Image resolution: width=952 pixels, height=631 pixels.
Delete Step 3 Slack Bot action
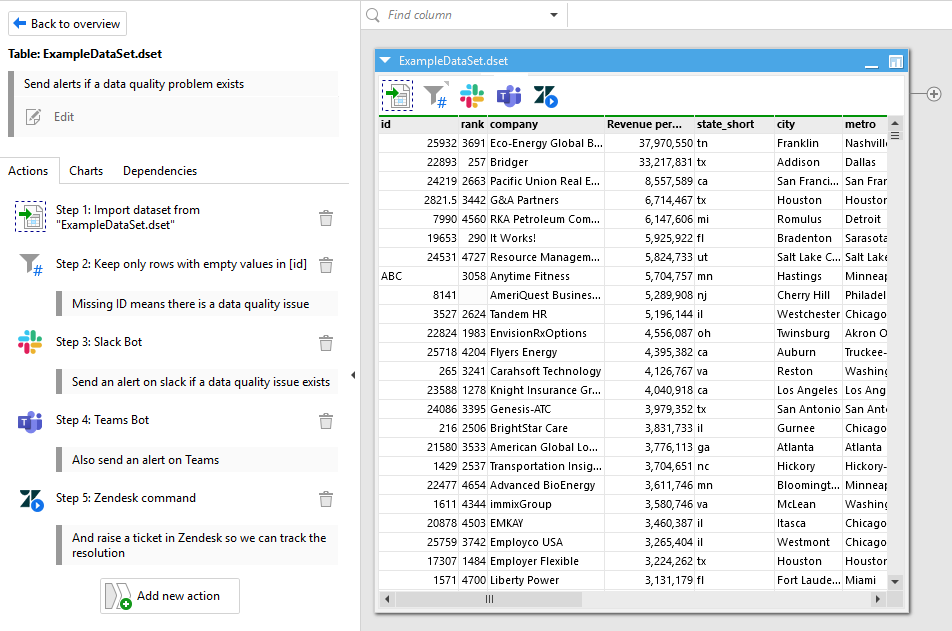(x=326, y=343)
